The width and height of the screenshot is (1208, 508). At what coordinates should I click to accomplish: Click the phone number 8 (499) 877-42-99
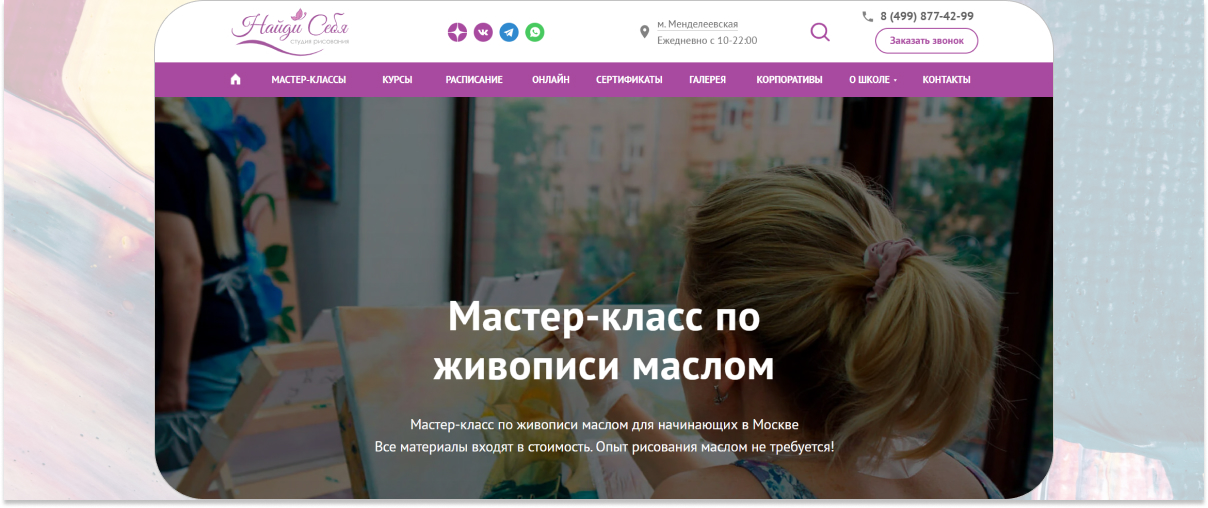click(927, 16)
